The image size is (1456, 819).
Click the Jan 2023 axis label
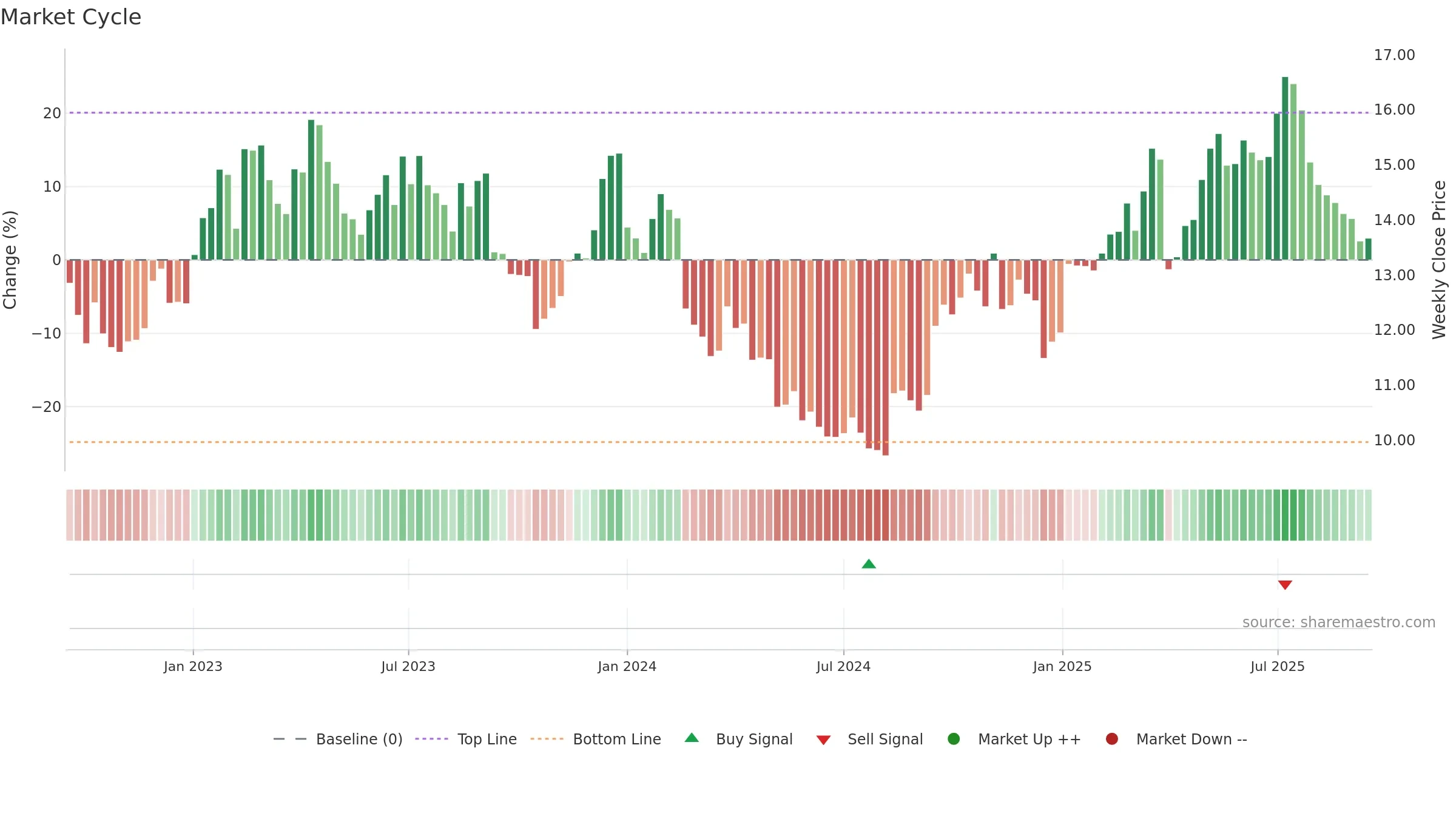click(193, 666)
